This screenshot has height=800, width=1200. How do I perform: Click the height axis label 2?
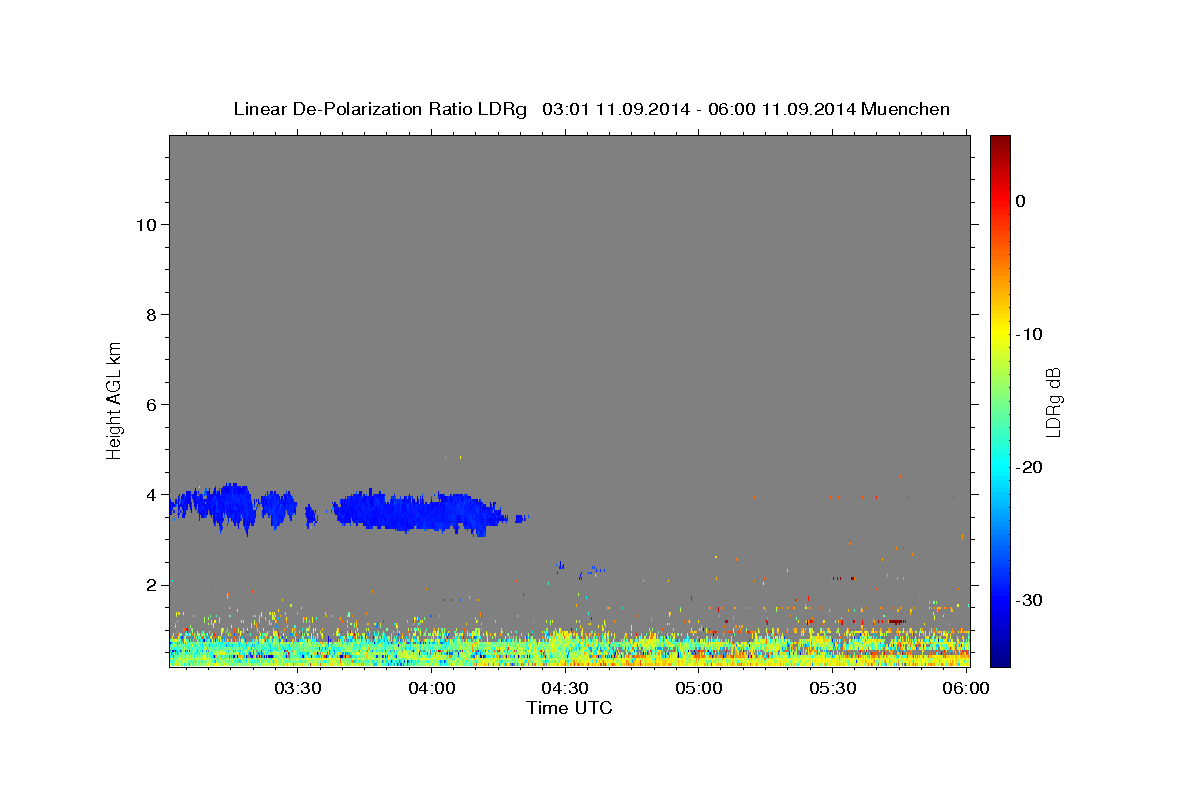pyautogui.click(x=150, y=584)
